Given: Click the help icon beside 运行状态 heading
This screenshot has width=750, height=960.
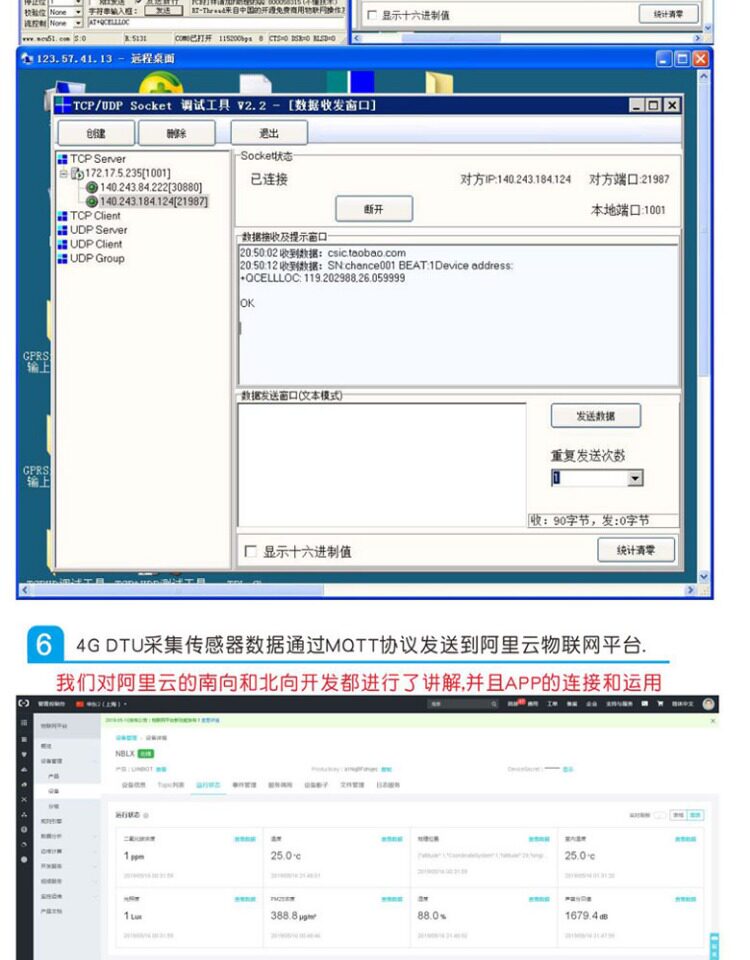Looking at the screenshot, I should click(x=146, y=815).
